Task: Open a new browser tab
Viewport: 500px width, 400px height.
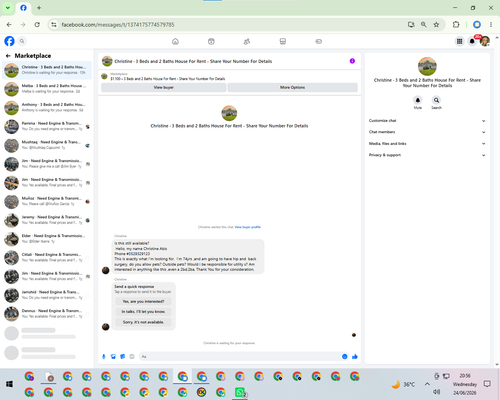Action: pos(39,8)
